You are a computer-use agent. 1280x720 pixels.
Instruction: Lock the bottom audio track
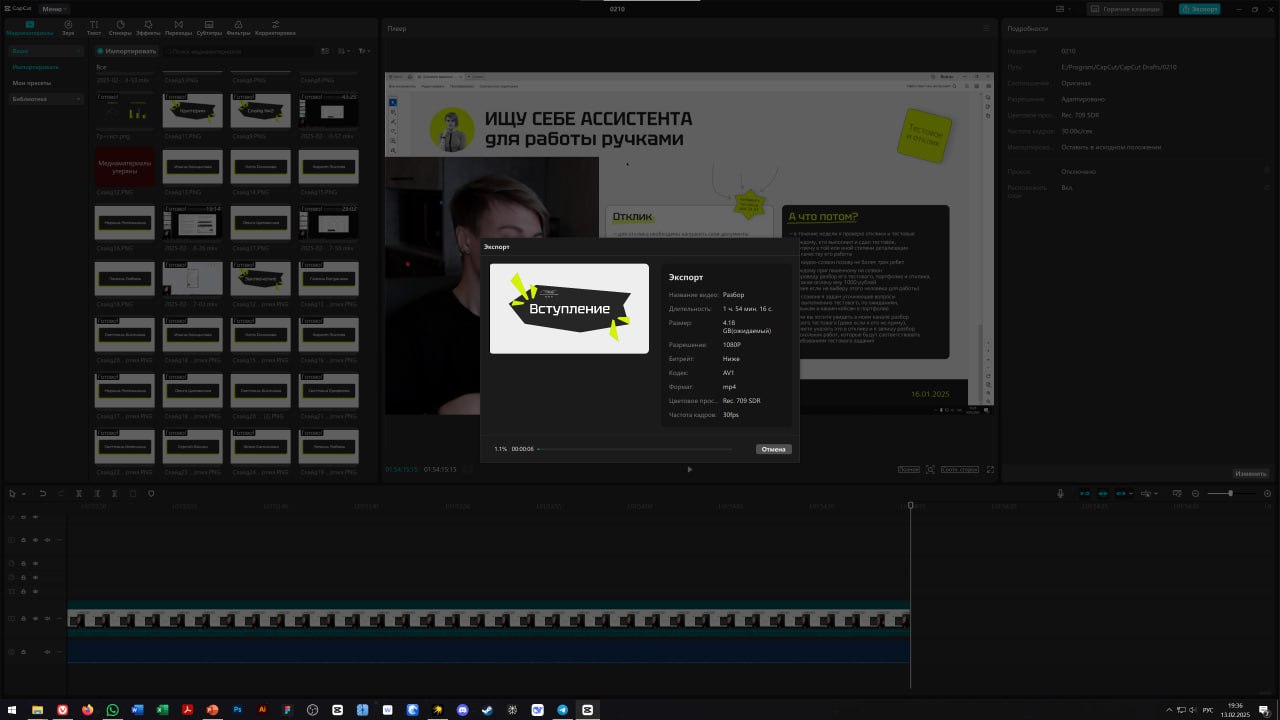[23, 652]
